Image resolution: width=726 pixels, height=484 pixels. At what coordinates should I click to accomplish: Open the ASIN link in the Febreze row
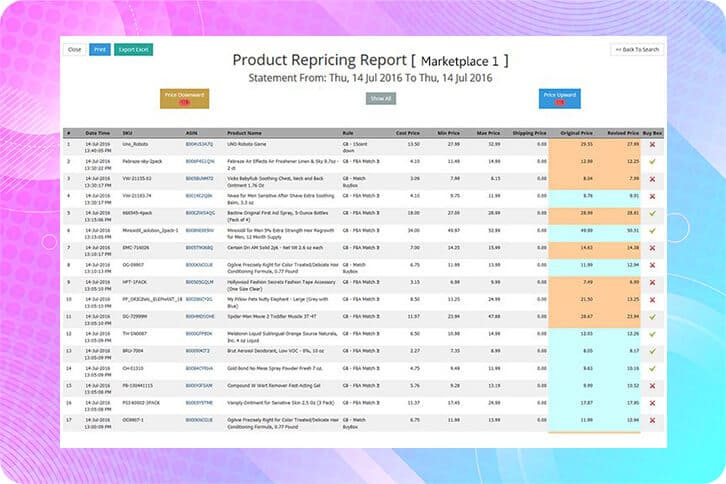(x=200, y=162)
